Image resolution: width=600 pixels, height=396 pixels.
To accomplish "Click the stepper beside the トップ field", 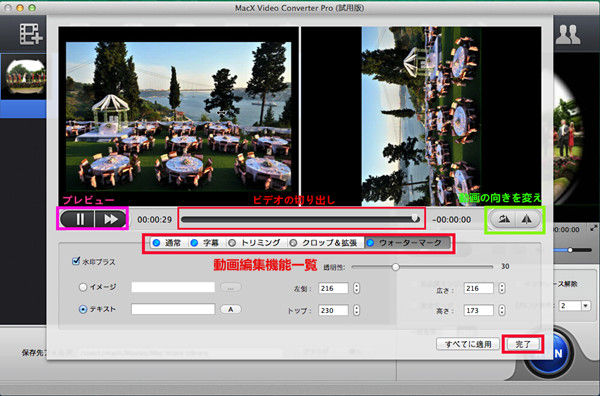I will click(356, 310).
